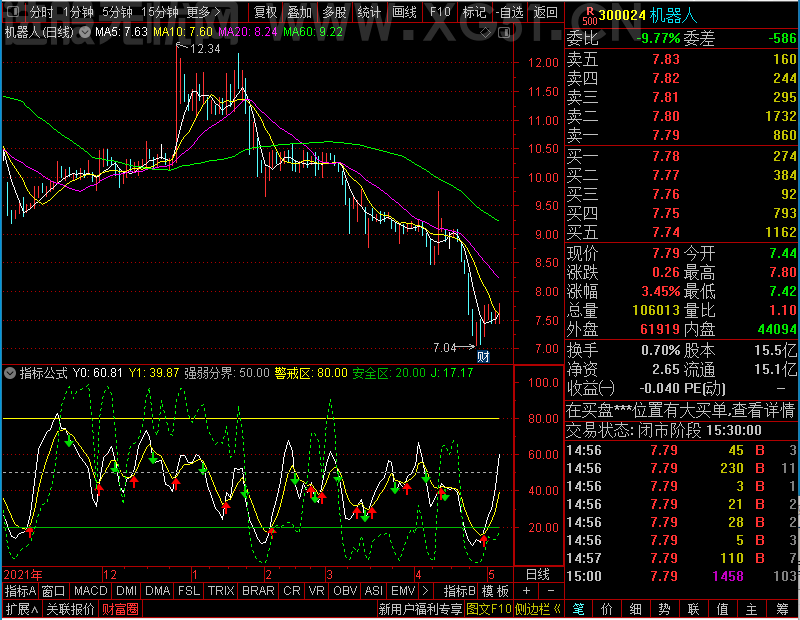The image size is (800, 620).
Task: Switch to the 分时 intraday view
Action: pyautogui.click(x=41, y=12)
